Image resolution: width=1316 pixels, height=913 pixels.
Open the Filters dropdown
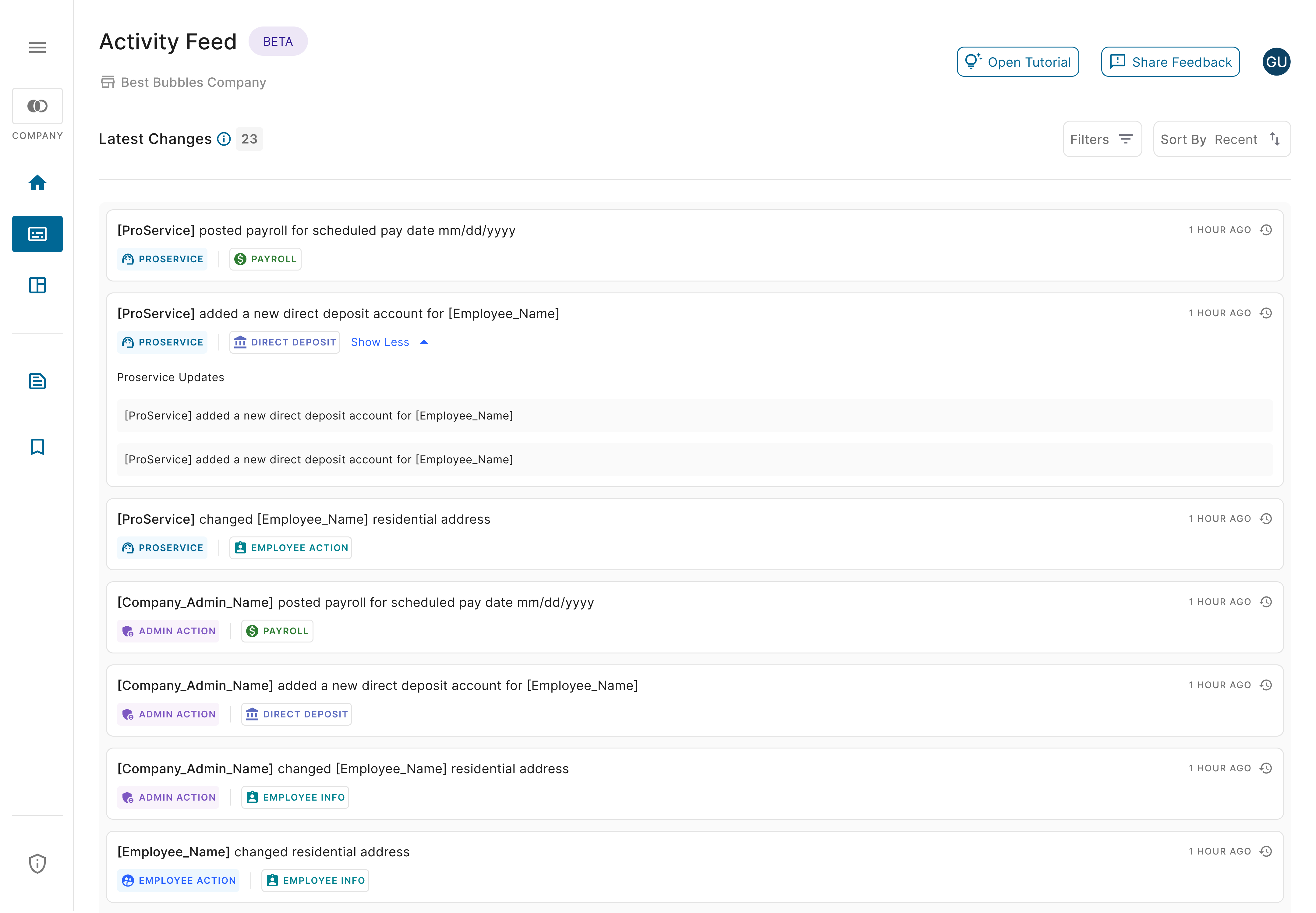(x=1102, y=139)
